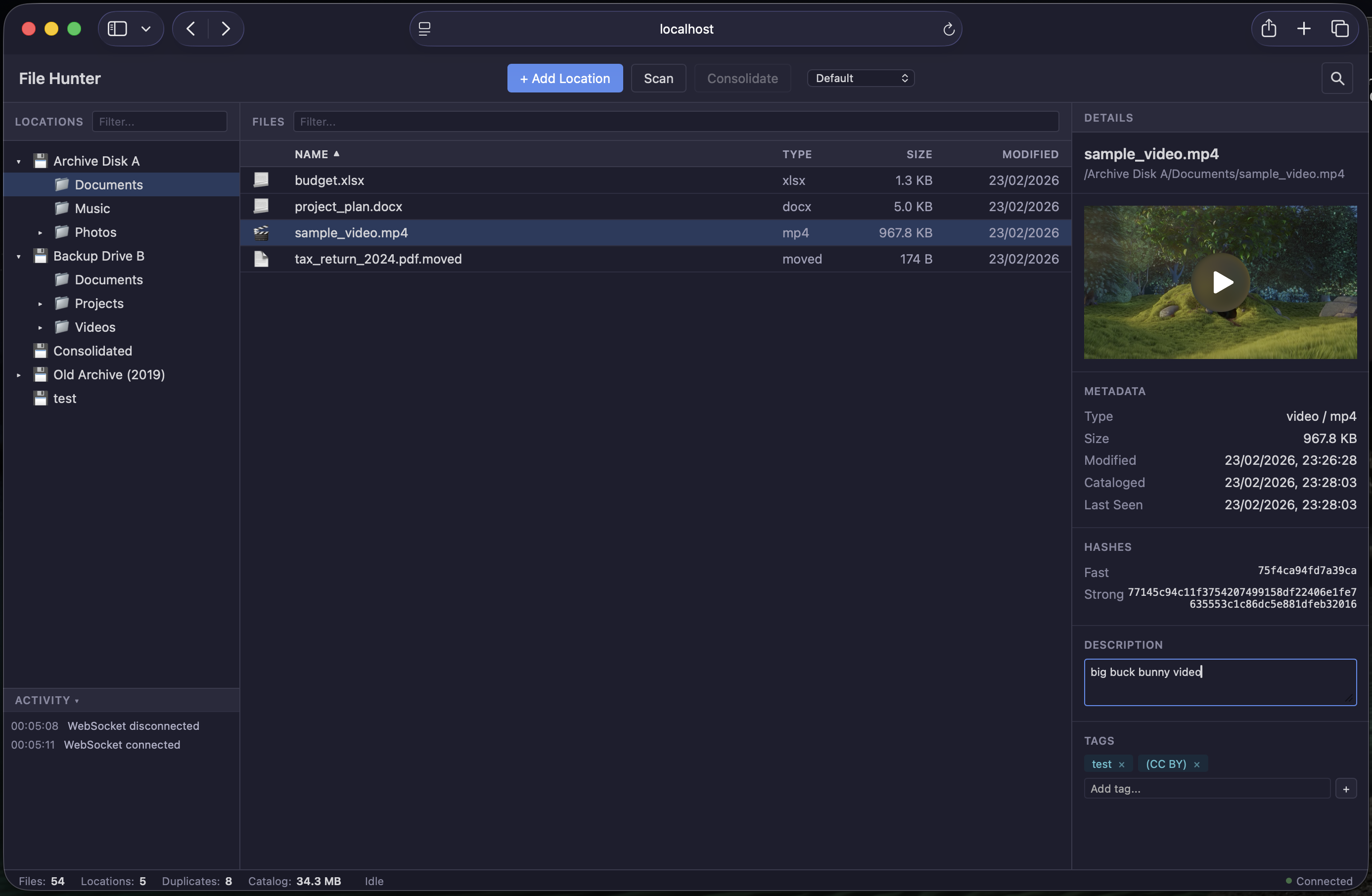Sort files by the NAME column header
The width and height of the screenshot is (1372, 896).
tap(316, 154)
